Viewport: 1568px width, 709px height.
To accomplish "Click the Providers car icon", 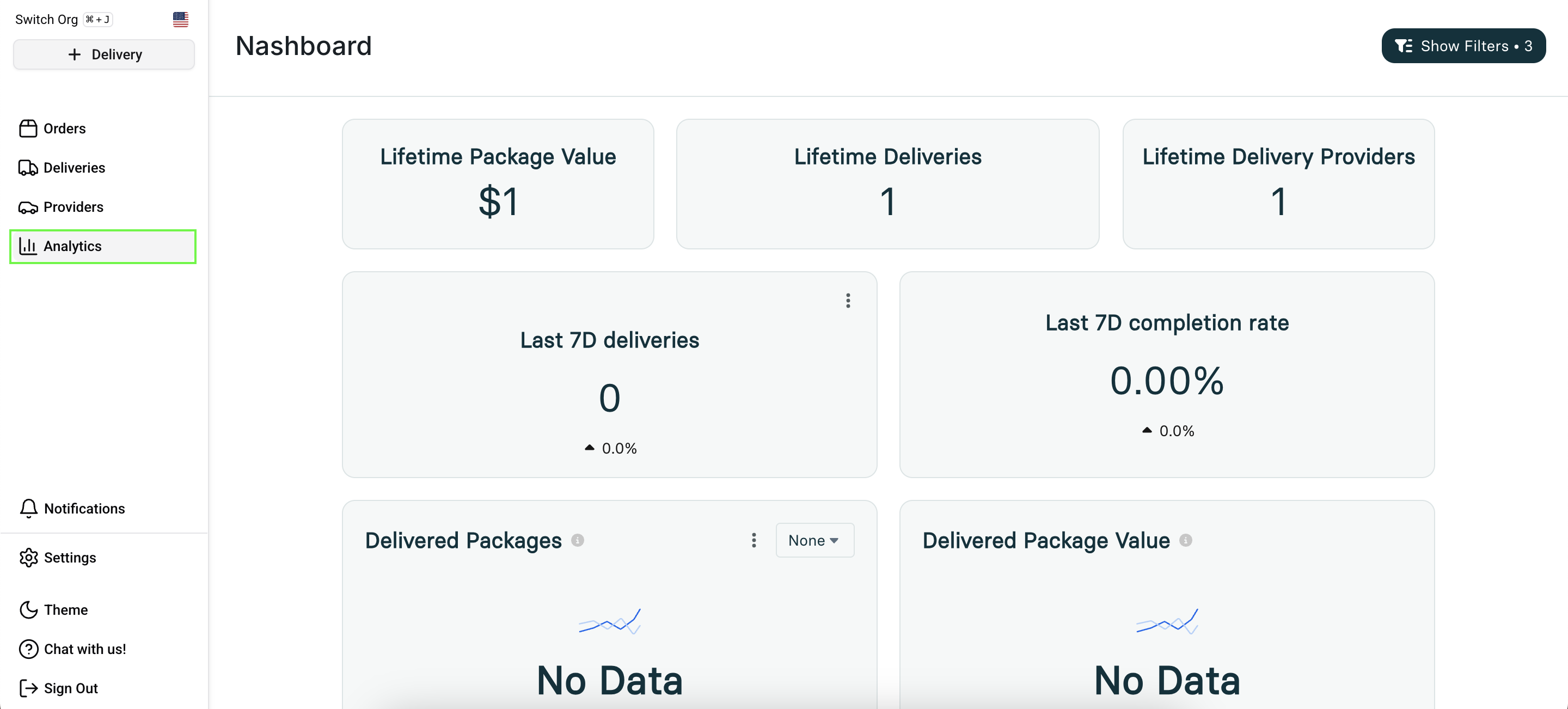I will pos(28,207).
